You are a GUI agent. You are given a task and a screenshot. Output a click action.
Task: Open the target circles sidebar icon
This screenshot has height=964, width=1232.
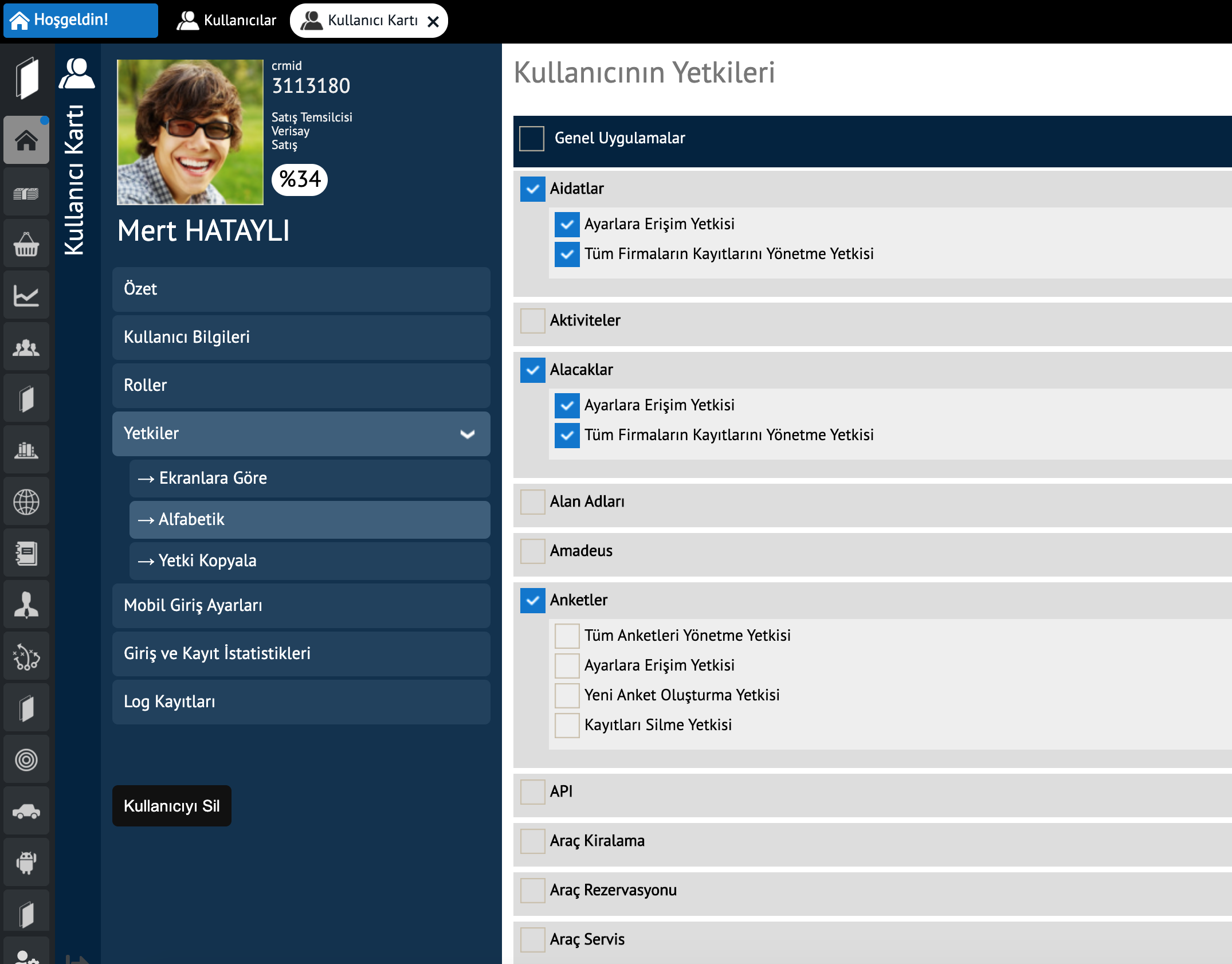(26, 760)
